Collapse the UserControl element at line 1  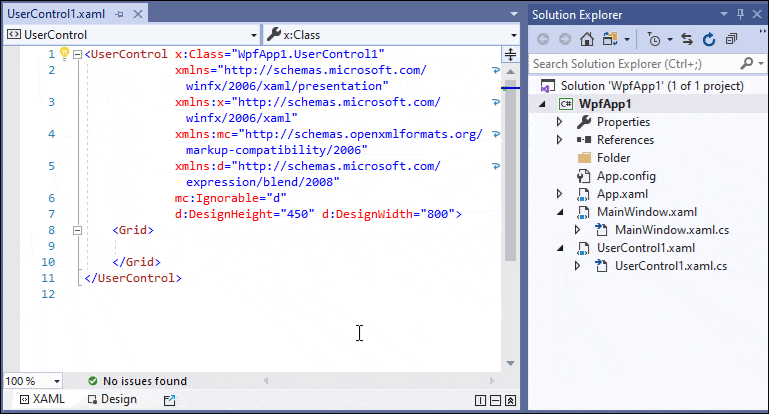click(77, 54)
